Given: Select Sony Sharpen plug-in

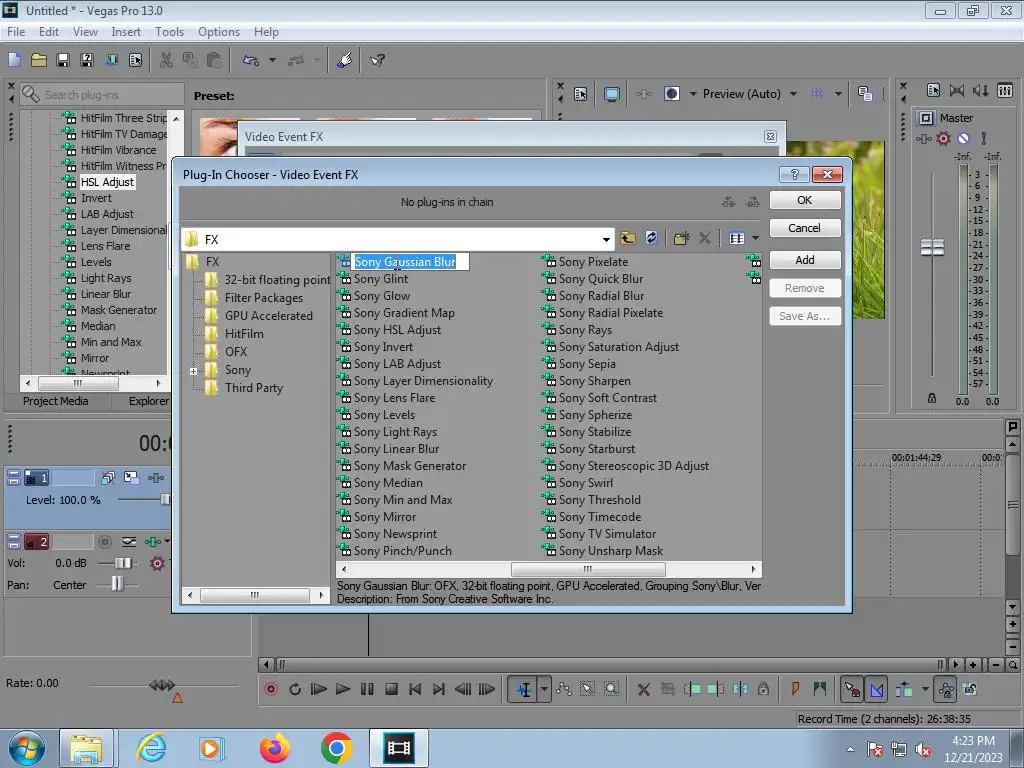Looking at the screenshot, I should pos(595,381).
